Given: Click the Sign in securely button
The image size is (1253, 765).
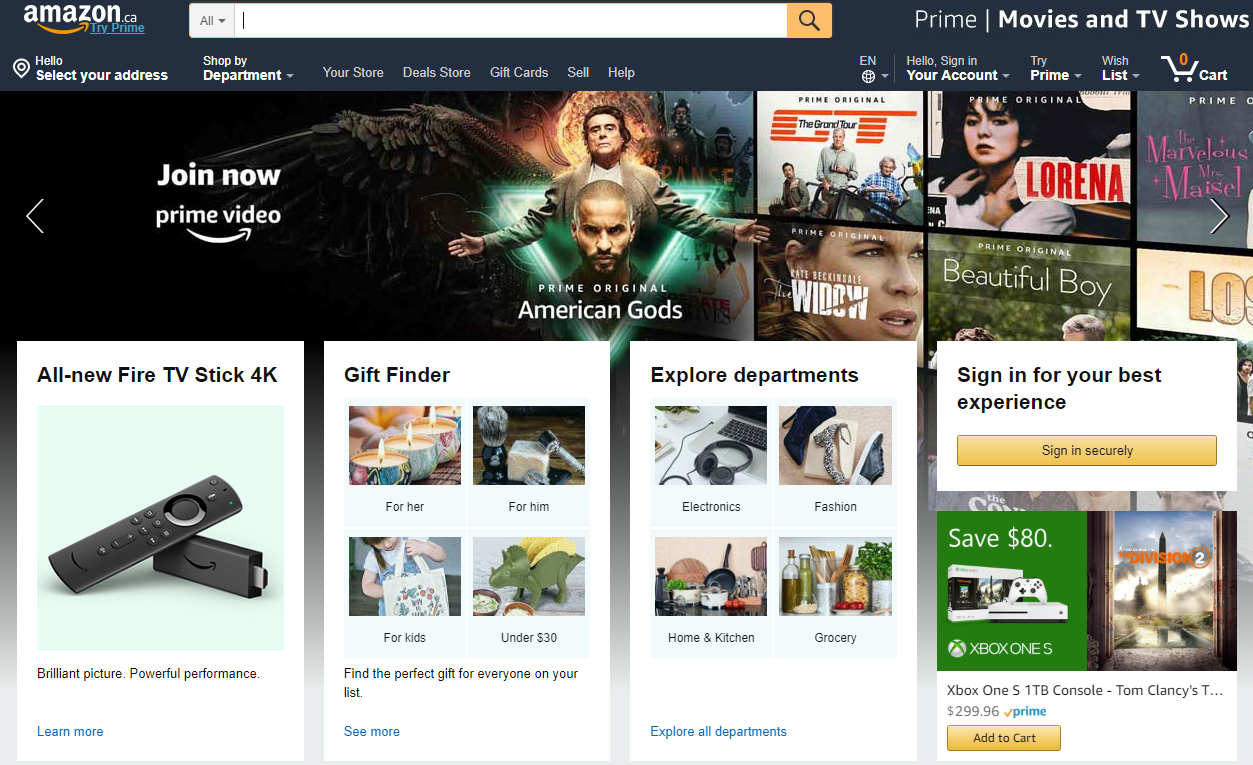Looking at the screenshot, I should point(1087,450).
